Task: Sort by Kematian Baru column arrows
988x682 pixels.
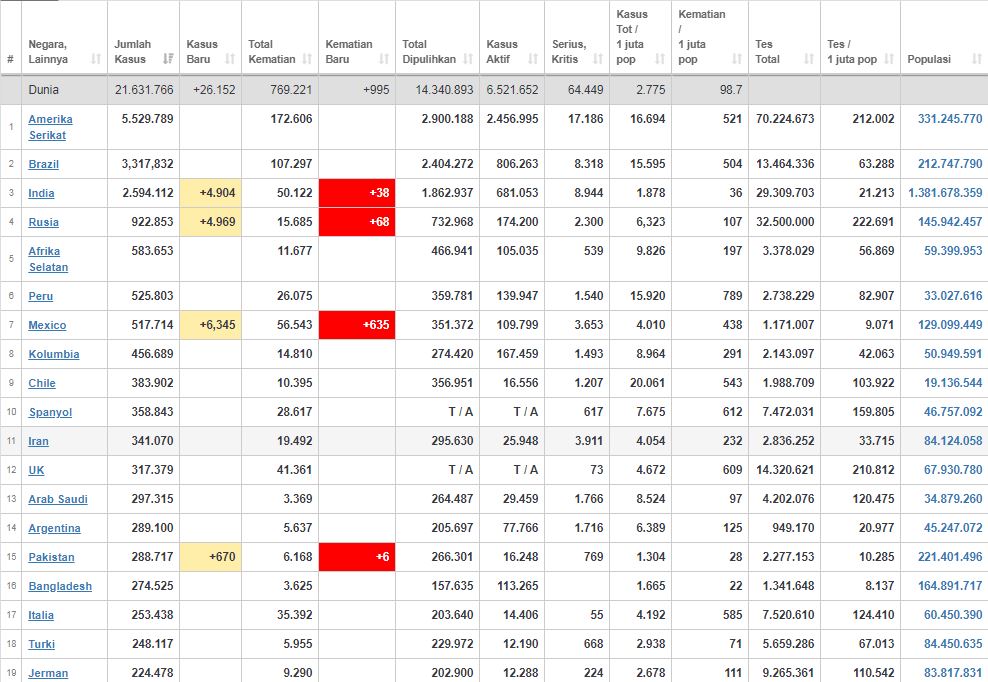Action: coord(384,59)
